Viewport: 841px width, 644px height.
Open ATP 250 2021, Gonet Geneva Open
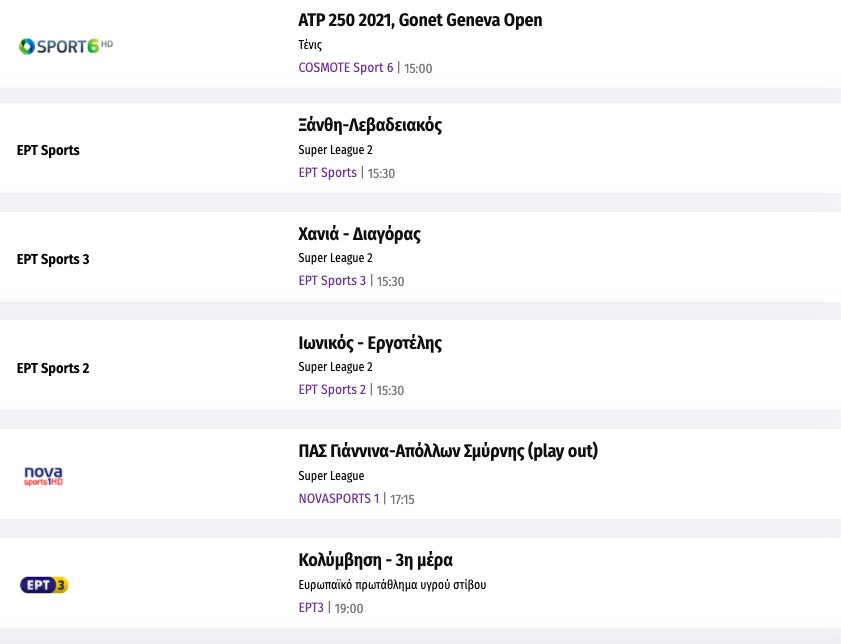tap(420, 20)
